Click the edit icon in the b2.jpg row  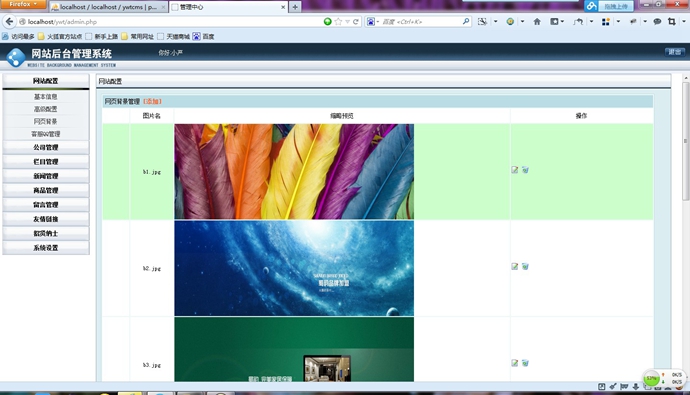tap(514, 266)
